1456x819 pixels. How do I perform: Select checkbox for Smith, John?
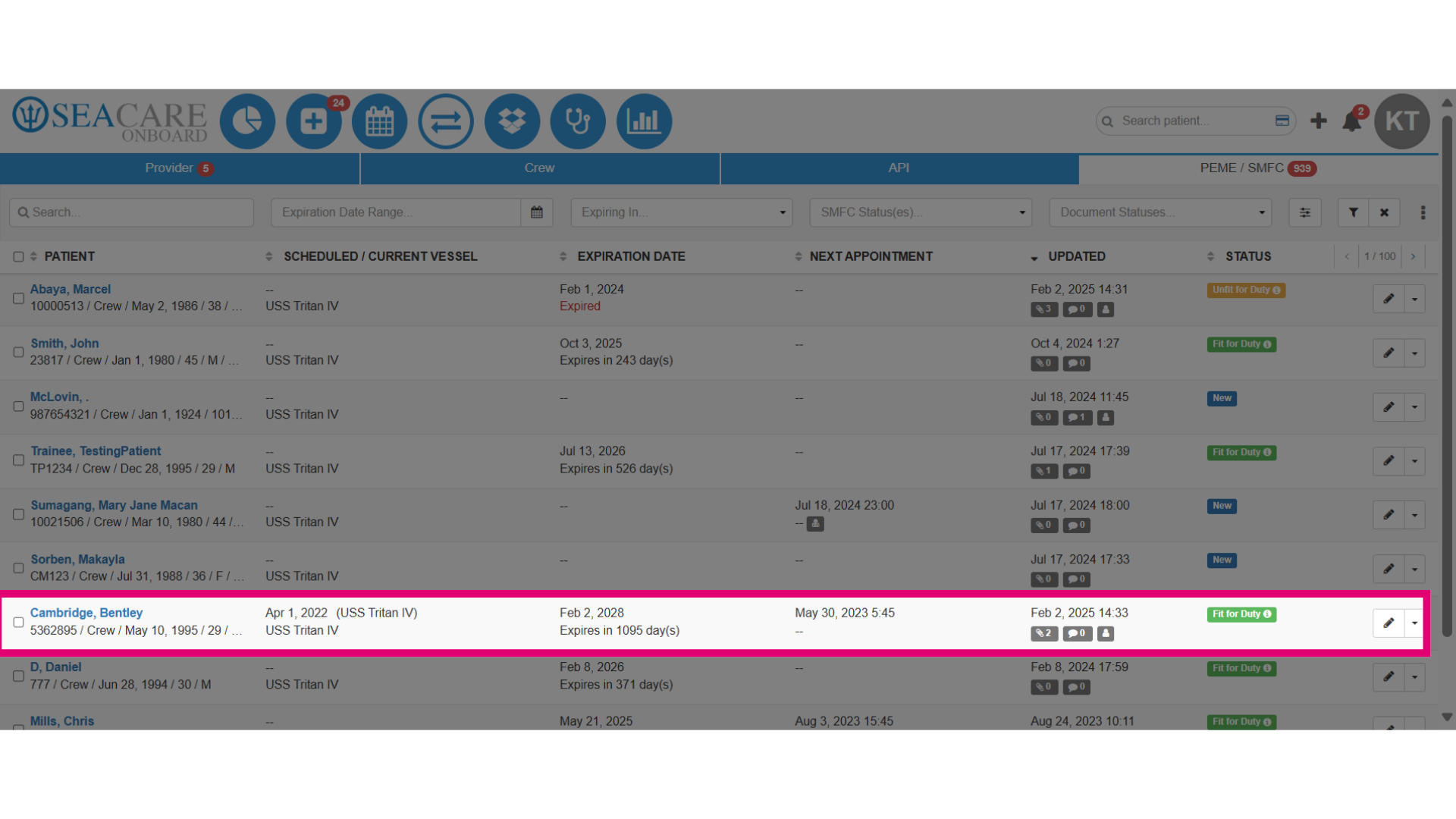point(18,352)
